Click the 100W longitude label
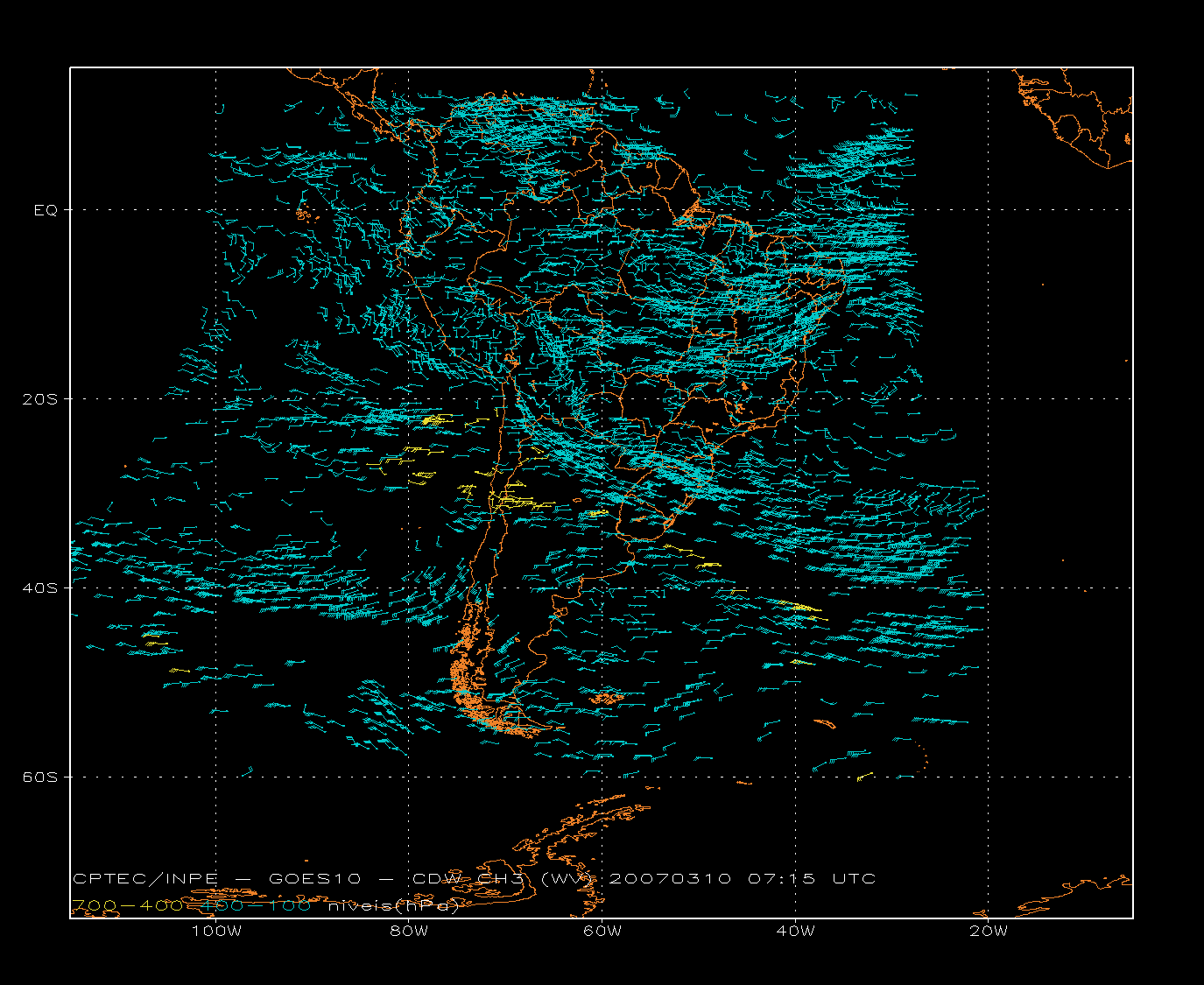 pos(216,931)
